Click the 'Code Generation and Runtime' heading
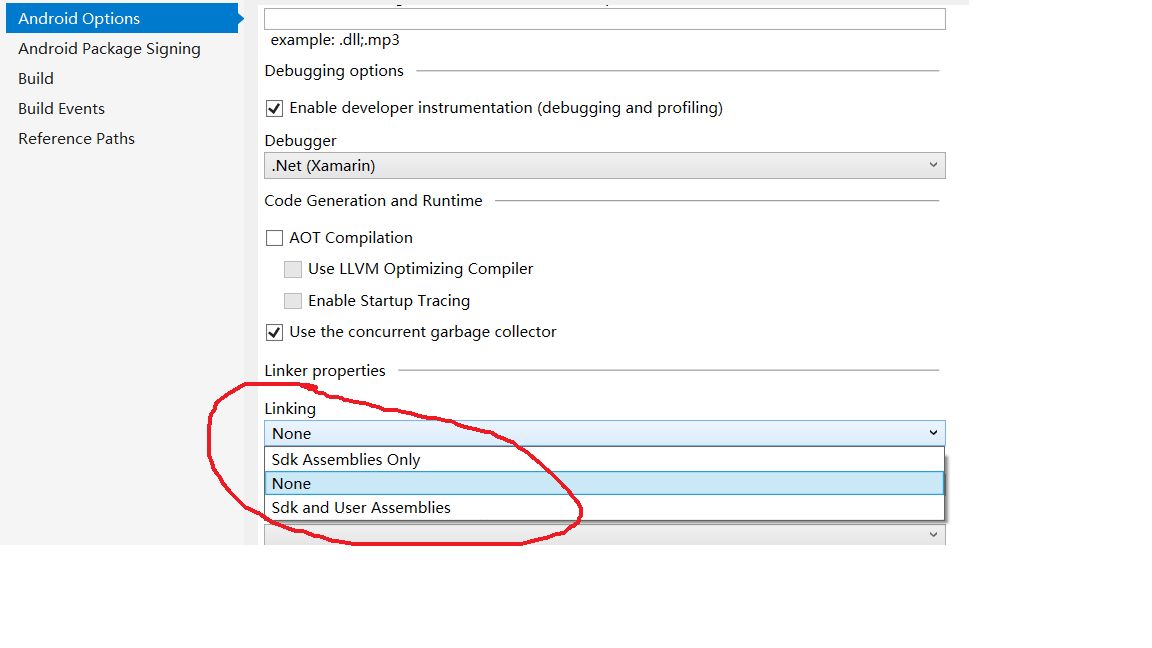1152x648 pixels. (x=373, y=201)
